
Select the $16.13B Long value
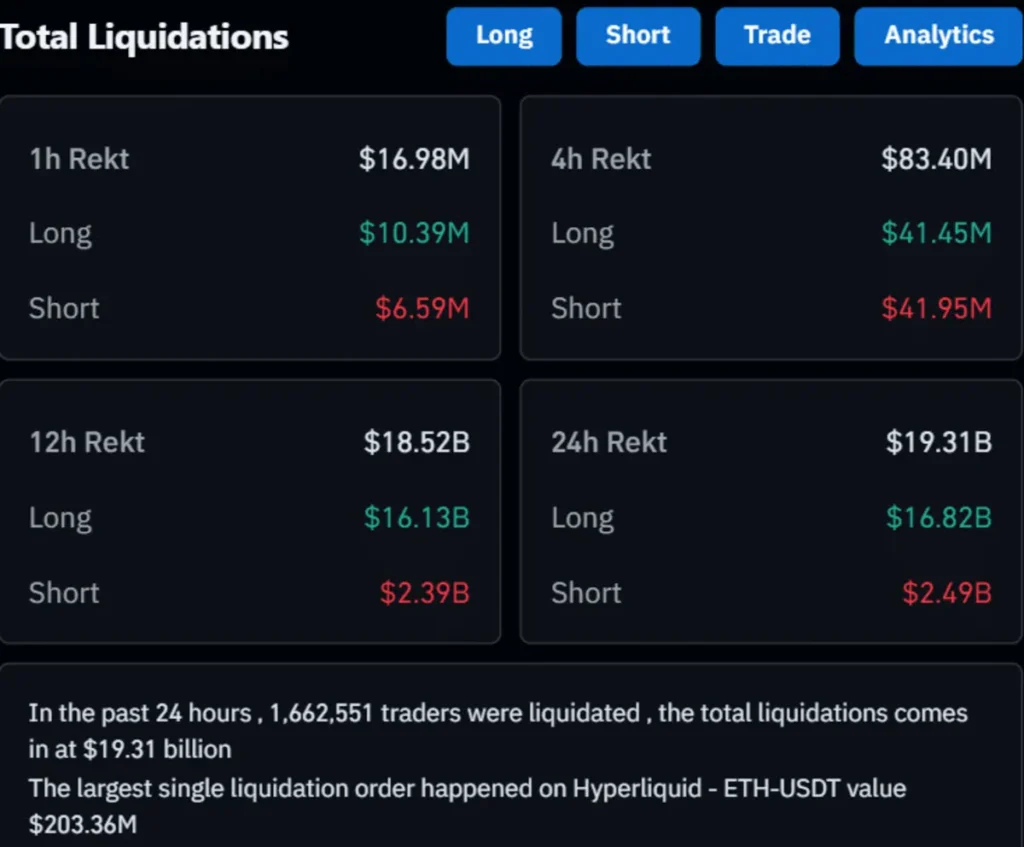point(417,517)
